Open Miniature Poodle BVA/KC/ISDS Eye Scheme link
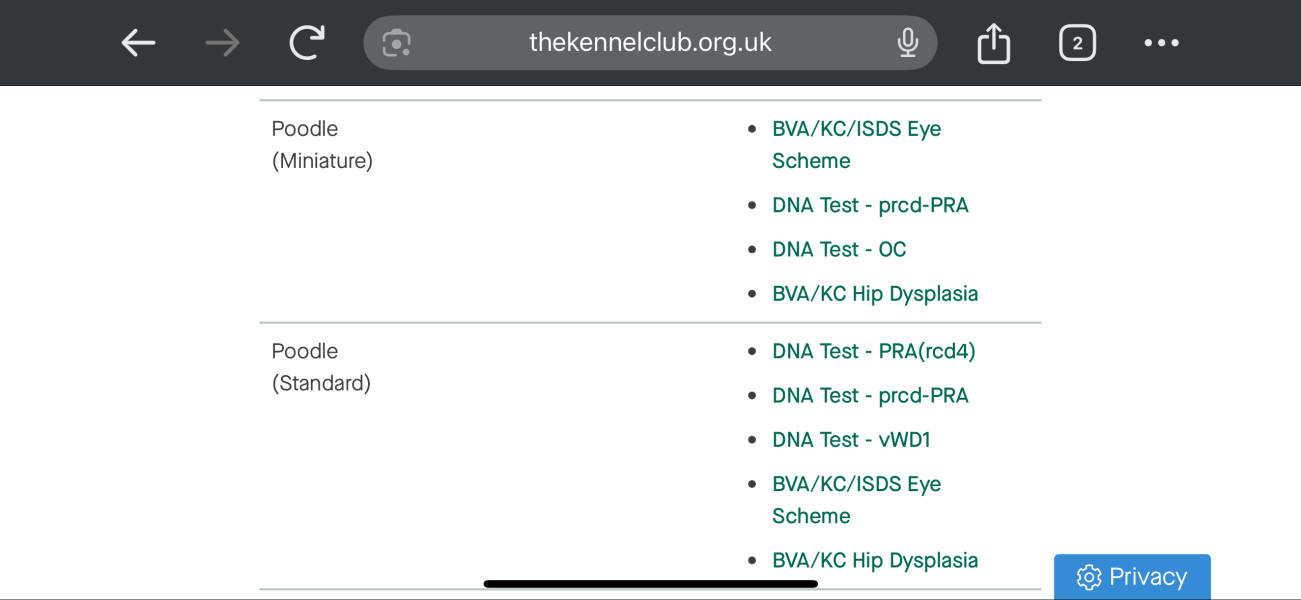This screenshot has width=1301, height=600. point(856,129)
